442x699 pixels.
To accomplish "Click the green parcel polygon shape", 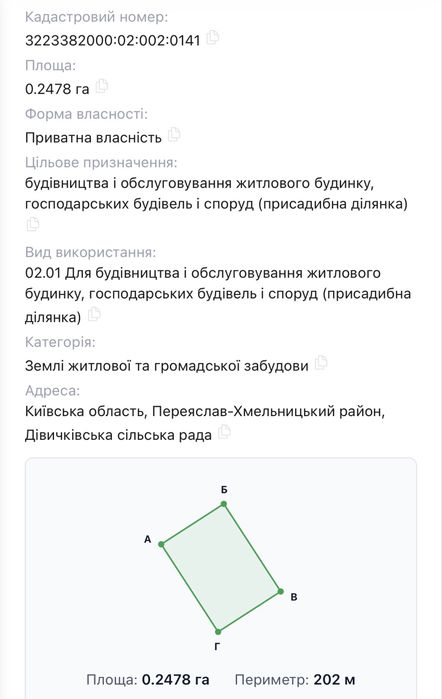I will coord(221,568).
